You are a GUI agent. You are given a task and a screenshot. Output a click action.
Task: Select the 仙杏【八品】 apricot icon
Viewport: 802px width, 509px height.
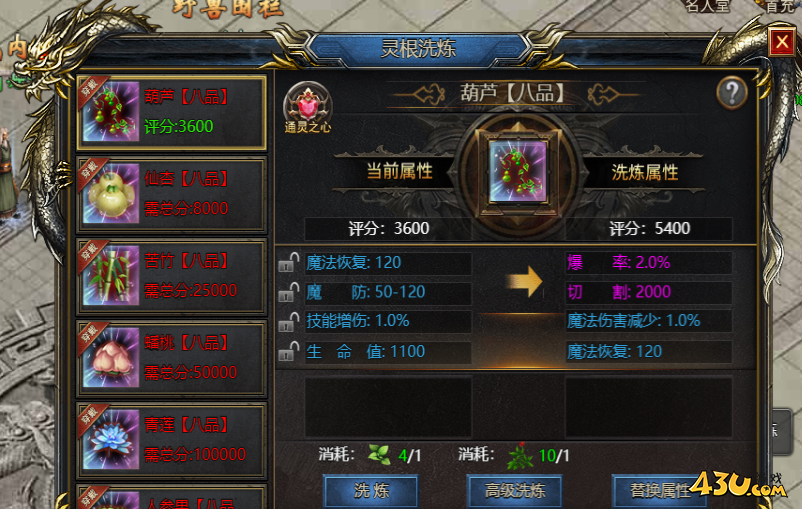click(x=111, y=193)
